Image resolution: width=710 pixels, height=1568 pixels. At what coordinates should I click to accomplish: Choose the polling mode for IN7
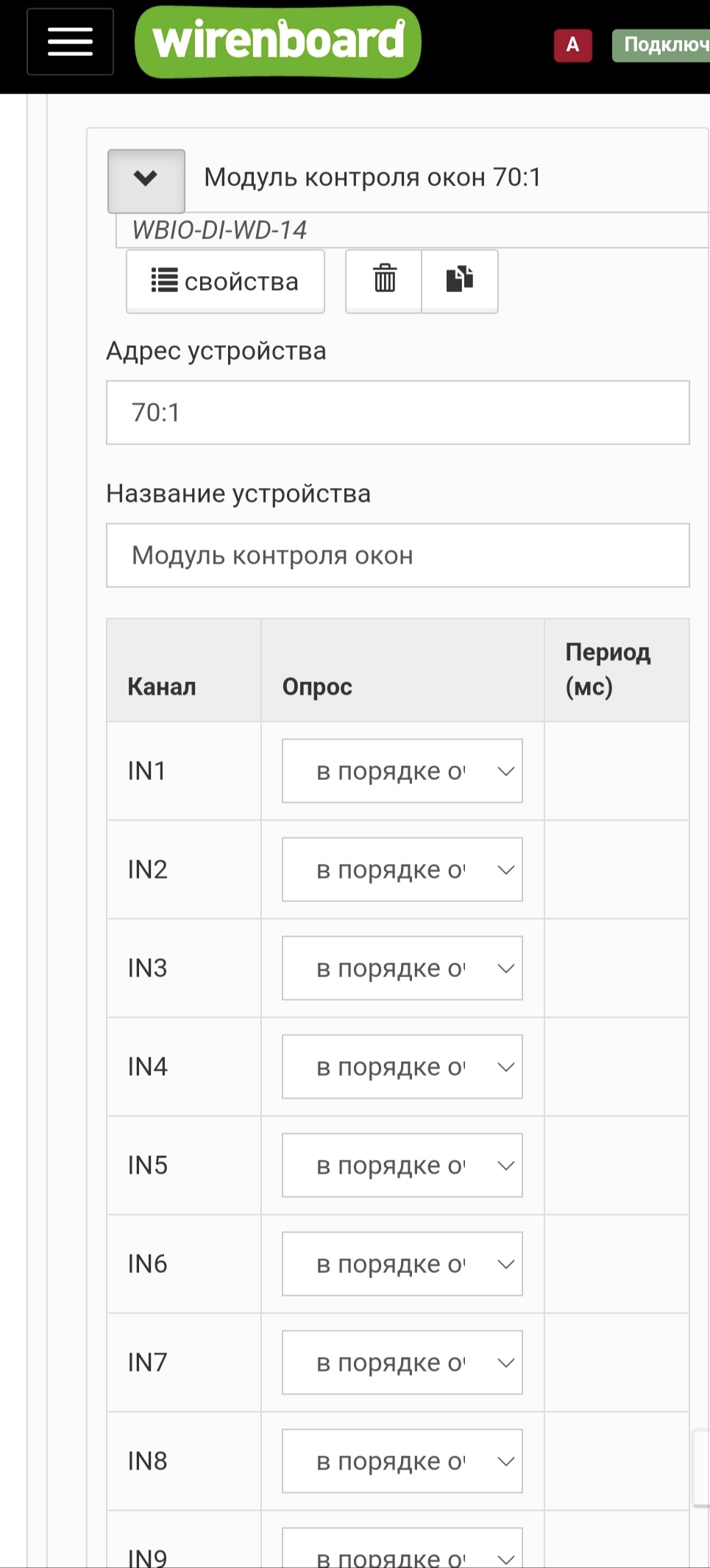tap(402, 1363)
